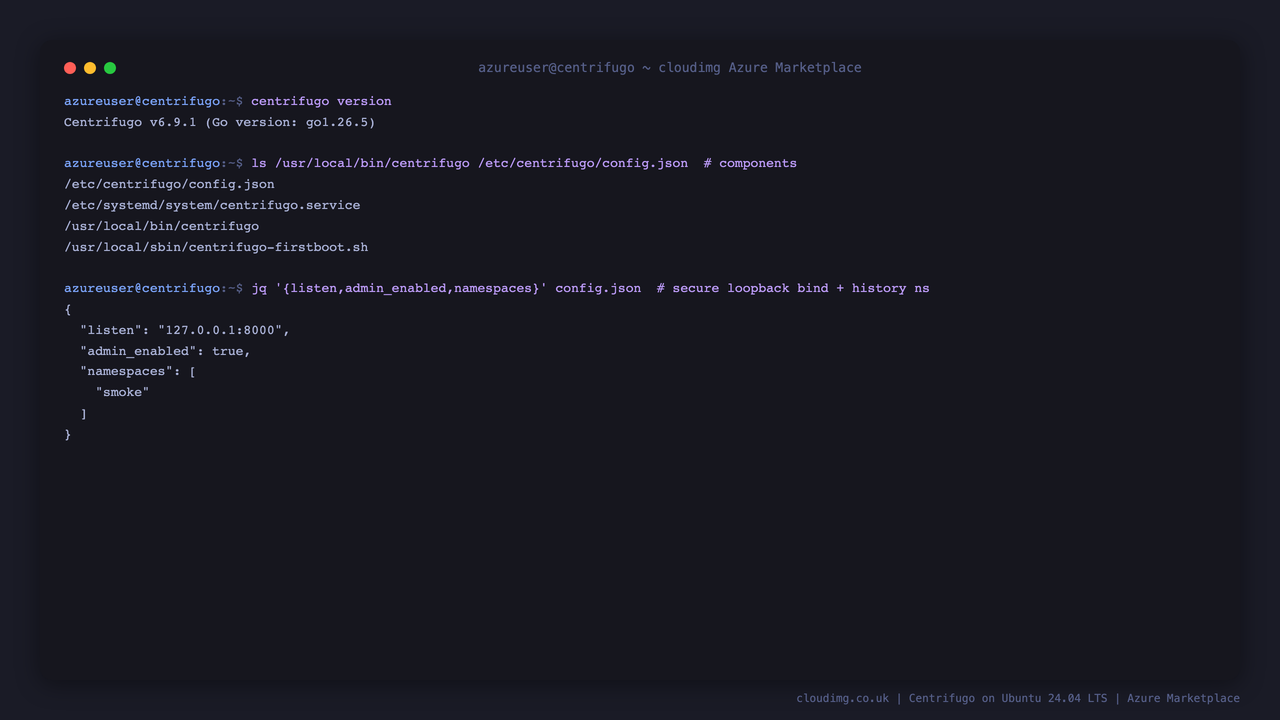
Task: Click the 'centrifugo version' command
Action: point(321,101)
